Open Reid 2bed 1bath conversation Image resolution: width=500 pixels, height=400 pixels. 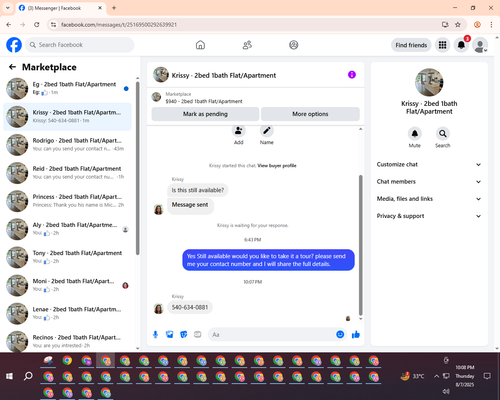point(67,173)
